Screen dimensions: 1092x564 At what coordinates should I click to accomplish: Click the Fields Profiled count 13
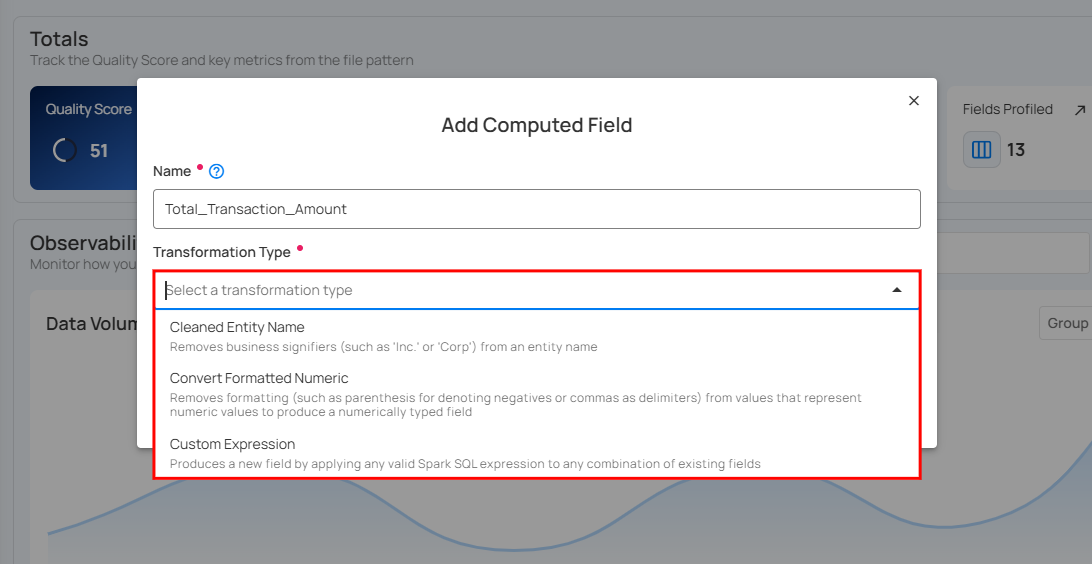click(x=1016, y=150)
